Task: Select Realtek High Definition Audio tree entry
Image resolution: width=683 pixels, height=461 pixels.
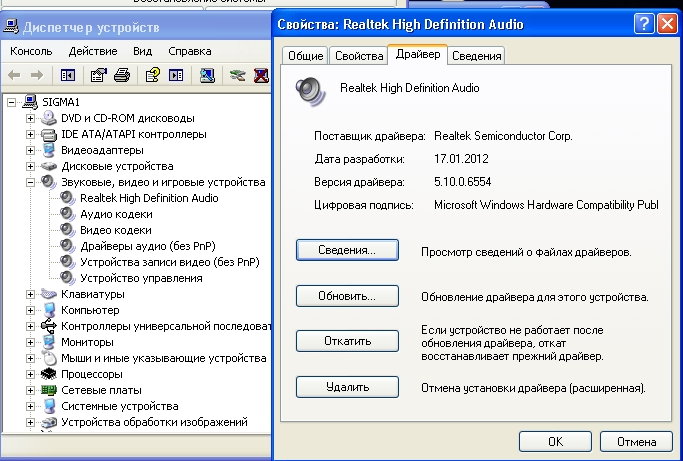Action: pos(149,198)
